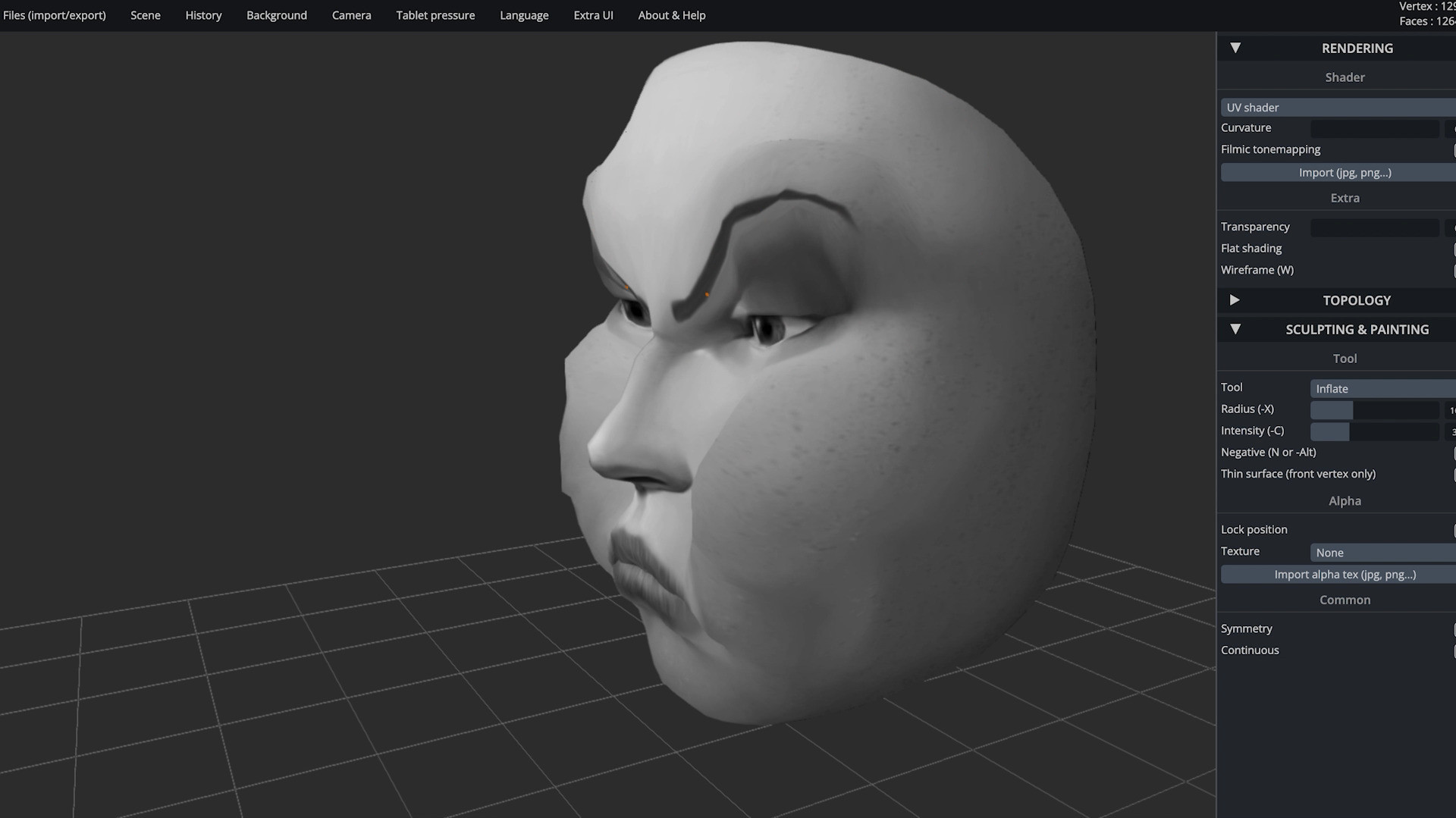Expand the Topology section
1456x818 pixels.
[x=1235, y=300]
